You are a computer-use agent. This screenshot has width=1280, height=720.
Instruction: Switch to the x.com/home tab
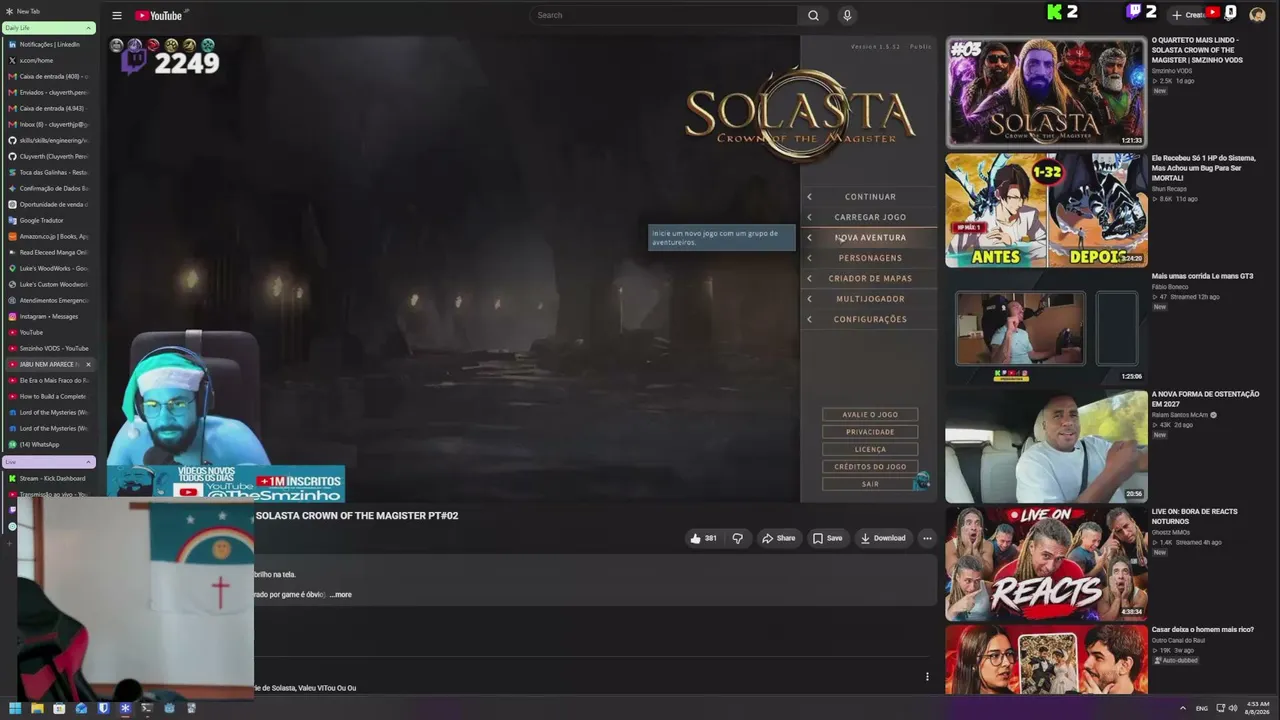click(x=50, y=60)
